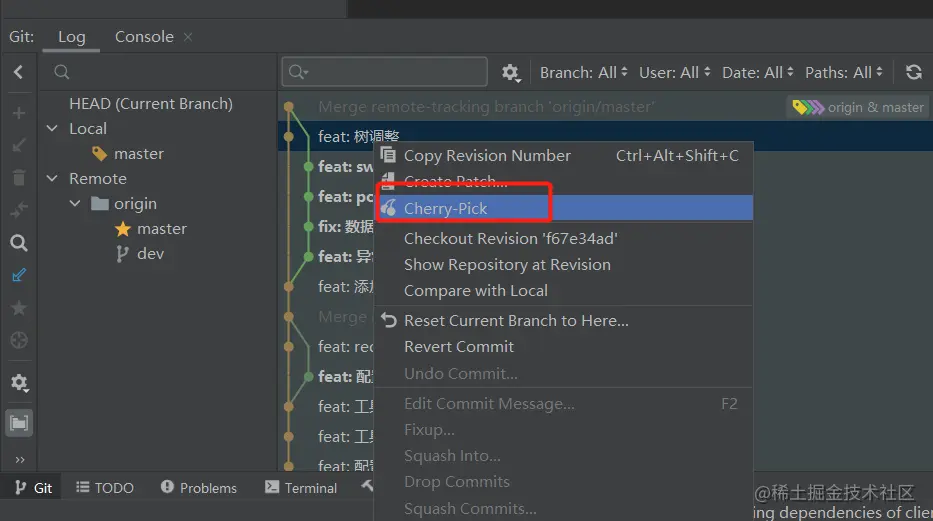Choose Squash Commits menu item
Image resolution: width=933 pixels, height=521 pixels.
[x=563, y=509]
